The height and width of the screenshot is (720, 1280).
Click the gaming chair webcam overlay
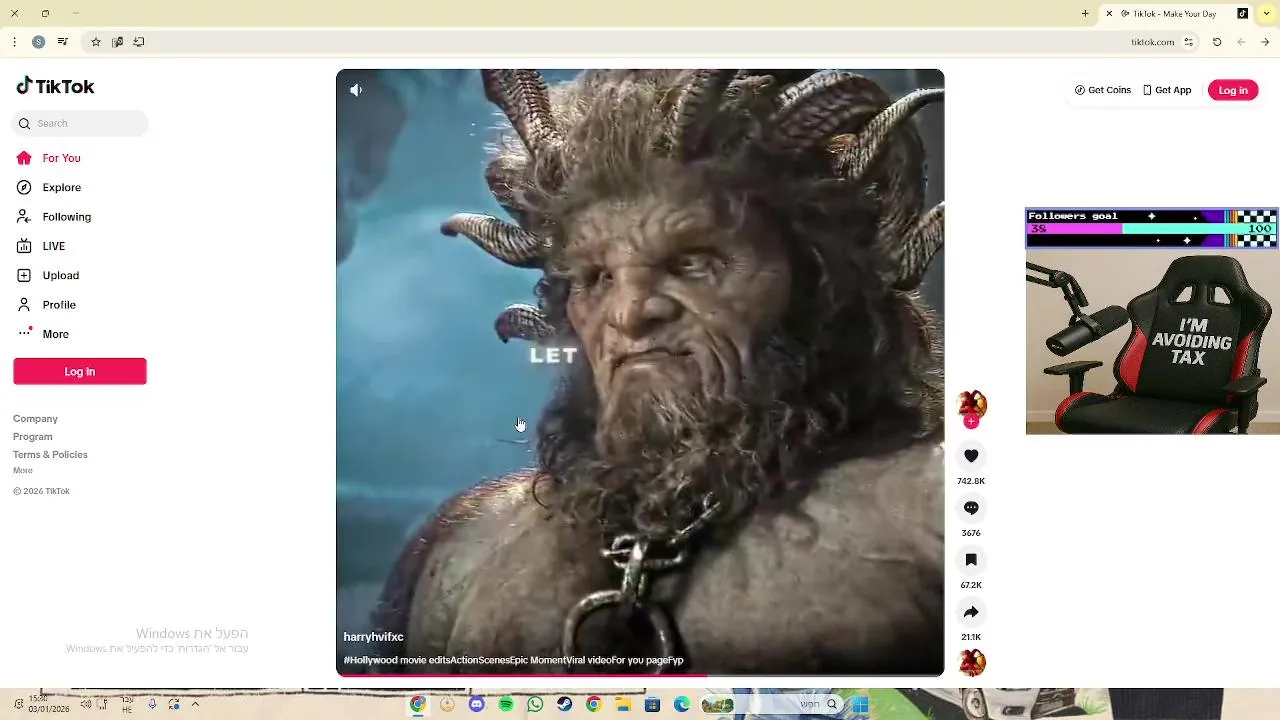pyautogui.click(x=1152, y=341)
